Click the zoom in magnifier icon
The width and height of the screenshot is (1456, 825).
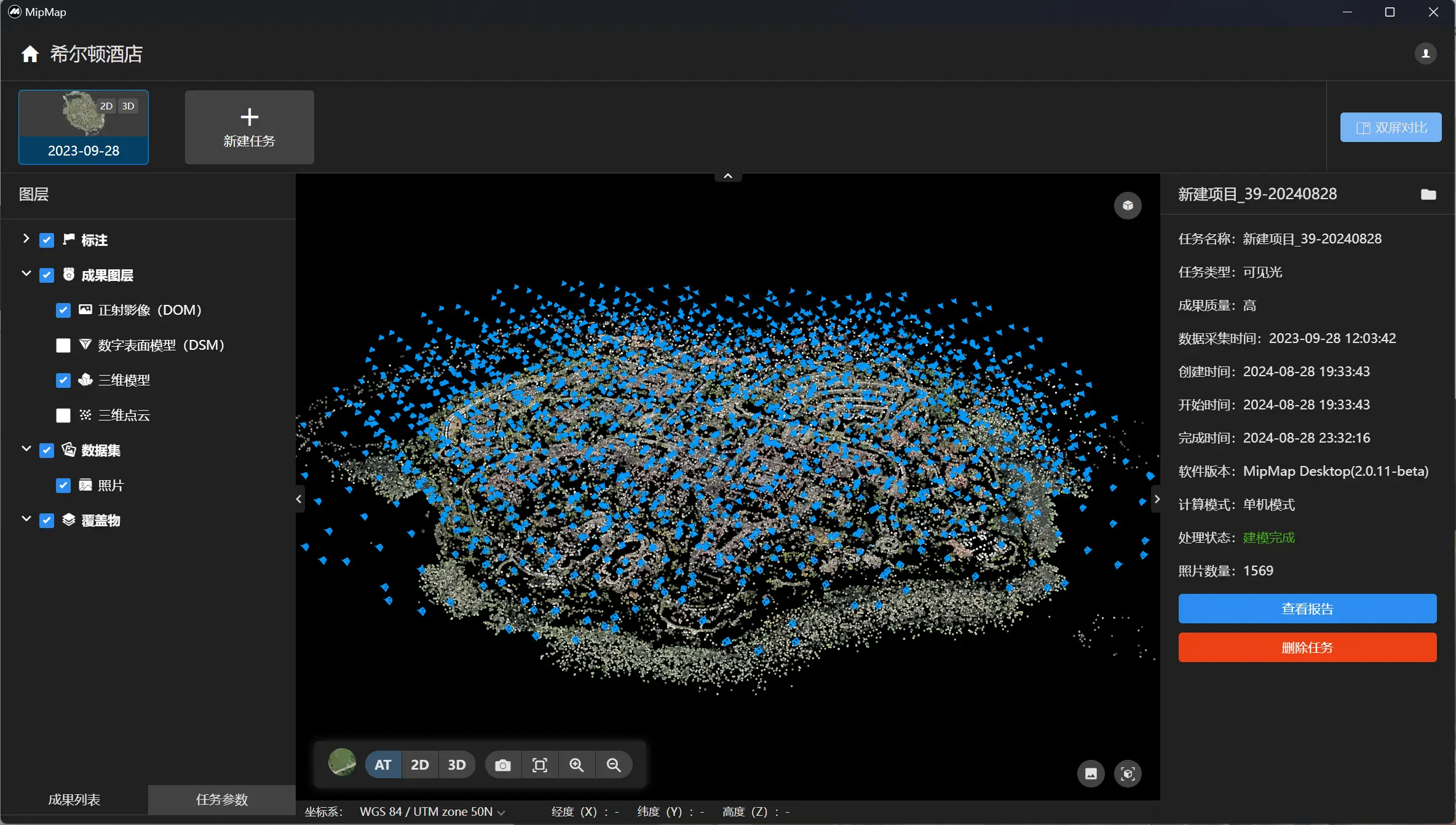pos(576,765)
